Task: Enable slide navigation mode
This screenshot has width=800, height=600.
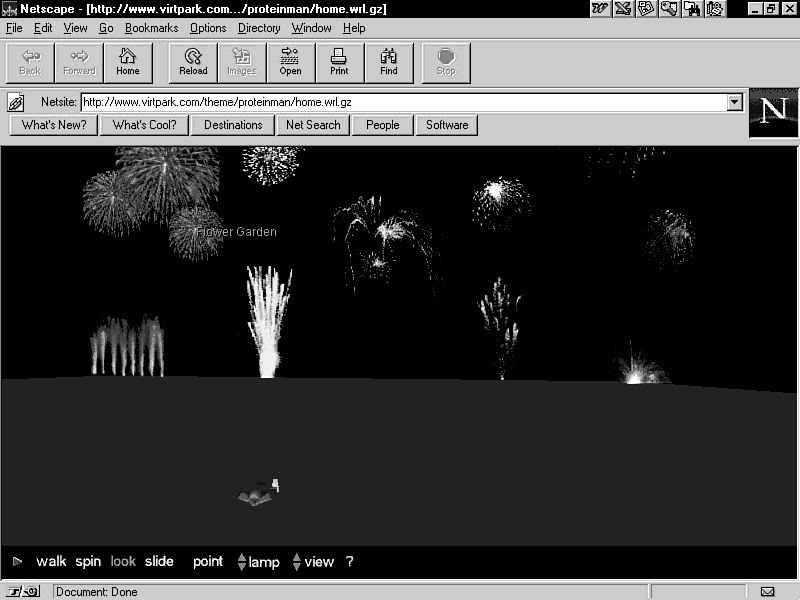Action: pyautogui.click(x=159, y=562)
